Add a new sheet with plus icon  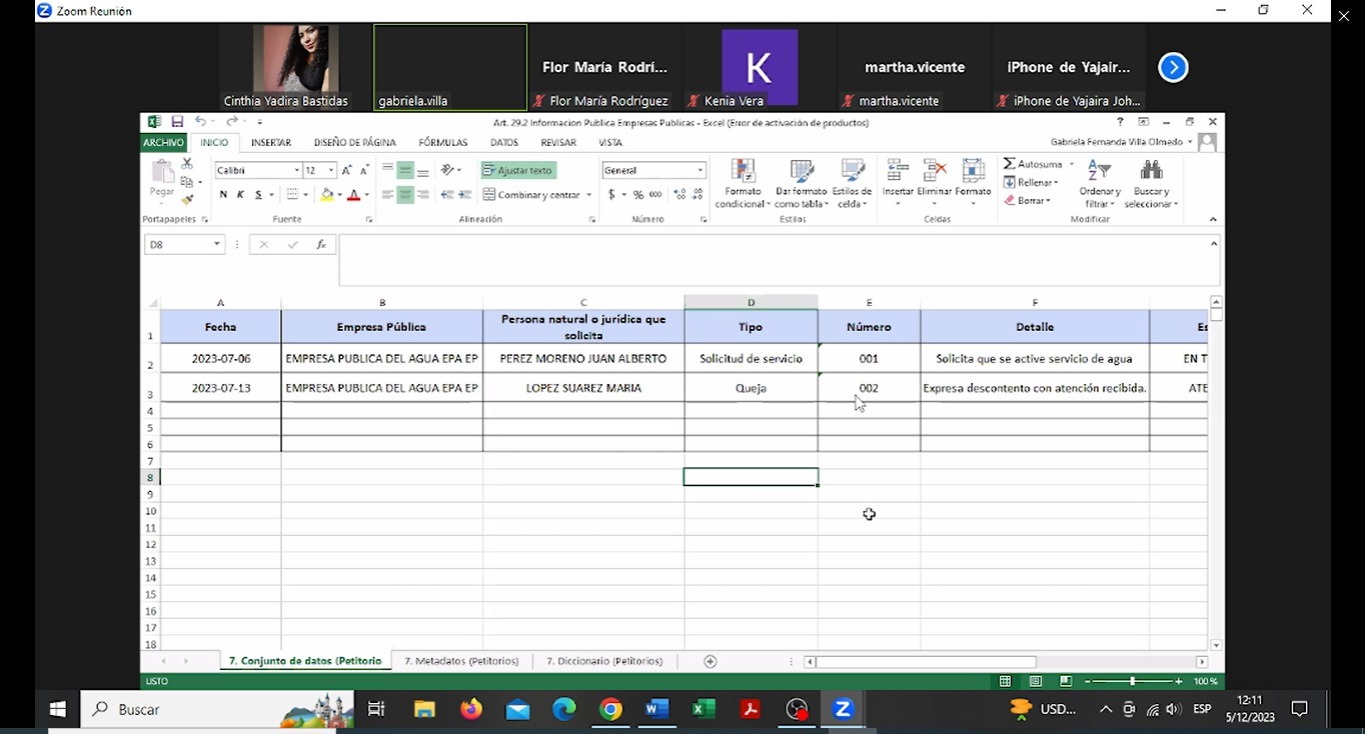(710, 661)
